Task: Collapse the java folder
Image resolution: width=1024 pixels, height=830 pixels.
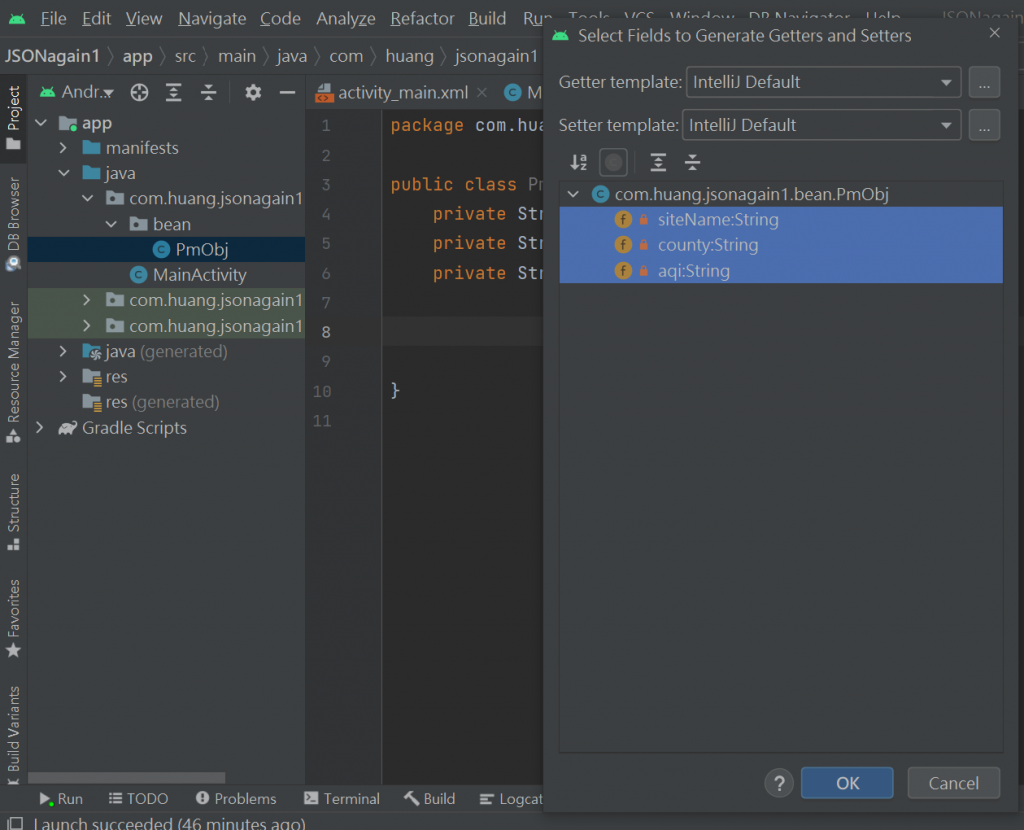Action: pos(63,173)
